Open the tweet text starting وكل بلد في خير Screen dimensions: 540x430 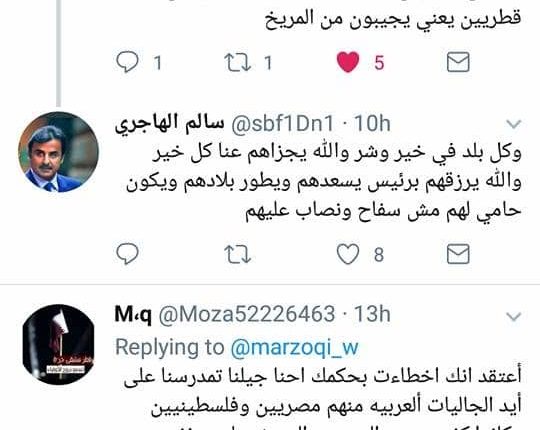[x=324, y=181]
